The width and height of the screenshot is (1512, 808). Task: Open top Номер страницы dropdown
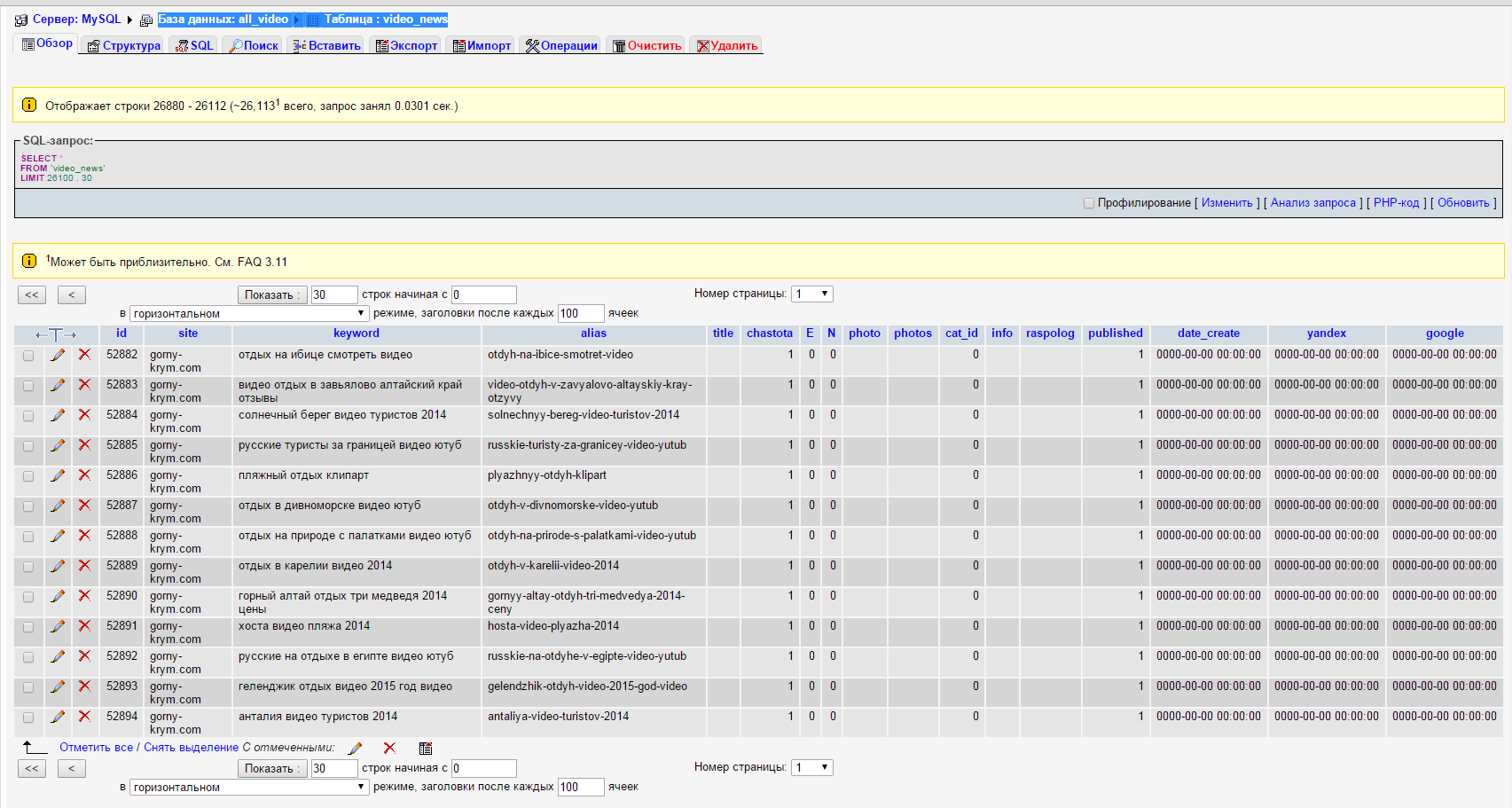[812, 294]
